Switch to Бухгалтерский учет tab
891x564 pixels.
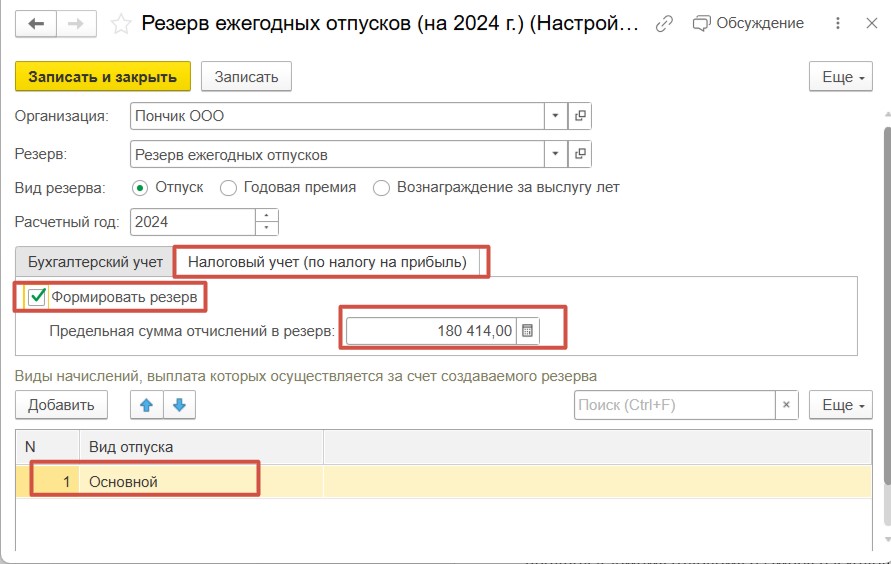tap(95, 262)
